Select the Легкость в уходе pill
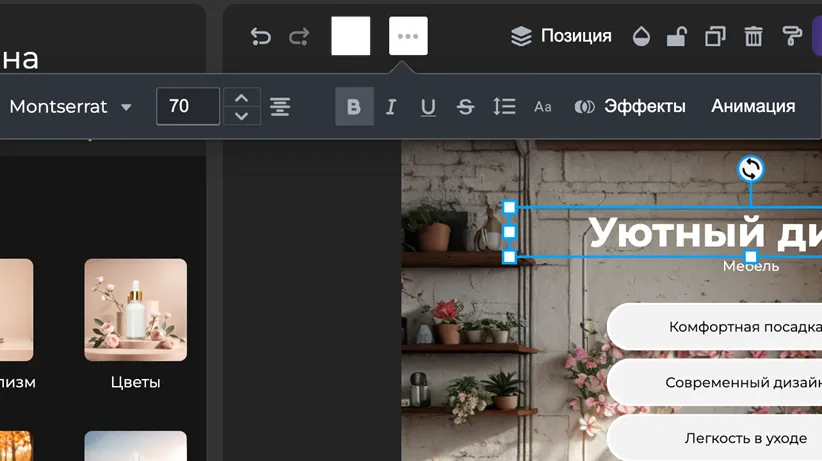 tap(715, 438)
